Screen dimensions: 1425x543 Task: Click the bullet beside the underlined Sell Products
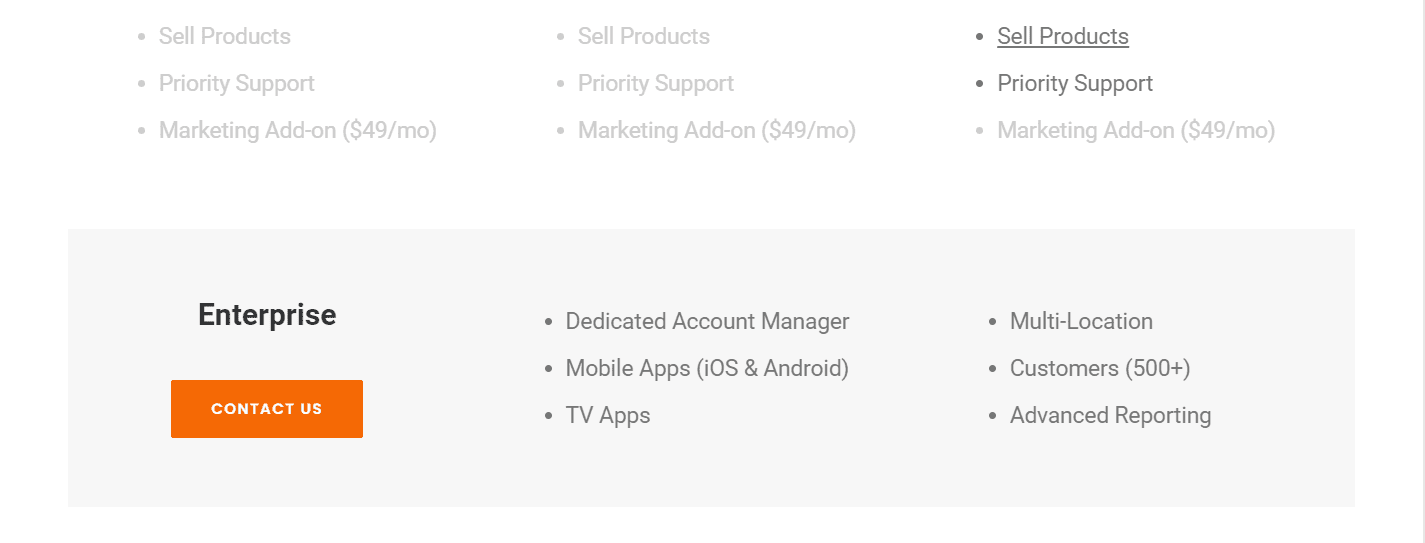[x=980, y=37]
